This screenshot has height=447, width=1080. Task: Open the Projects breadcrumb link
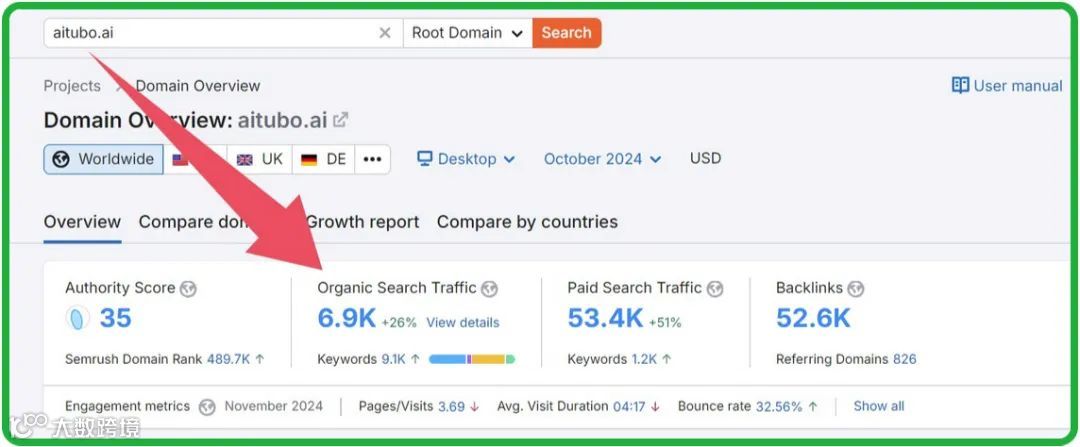click(72, 86)
